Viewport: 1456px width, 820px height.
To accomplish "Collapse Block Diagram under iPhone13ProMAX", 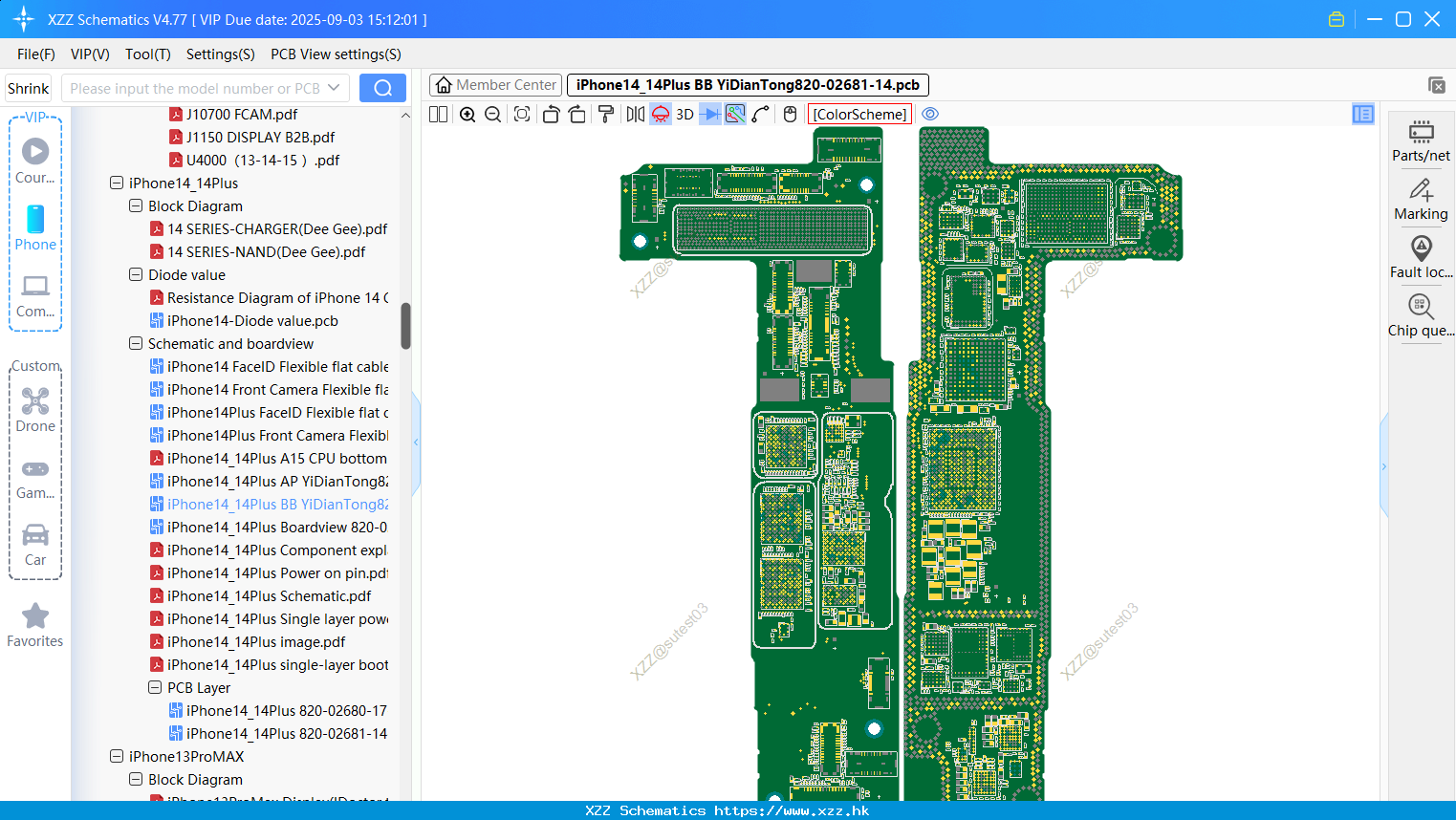I will [136, 779].
